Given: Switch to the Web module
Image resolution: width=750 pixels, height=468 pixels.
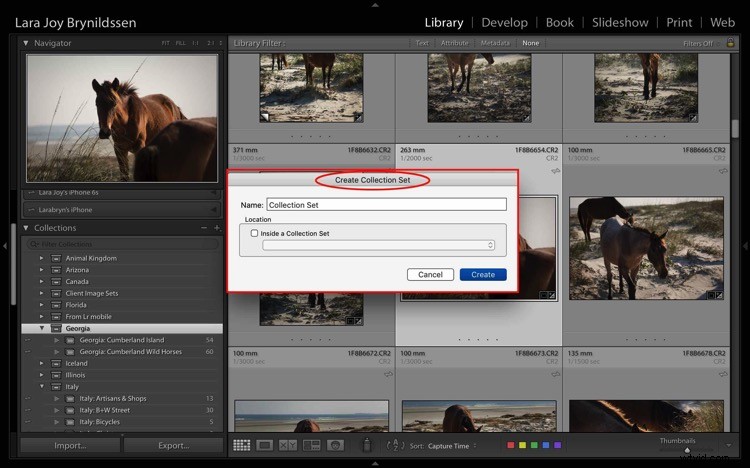Looking at the screenshot, I should tap(722, 22).
